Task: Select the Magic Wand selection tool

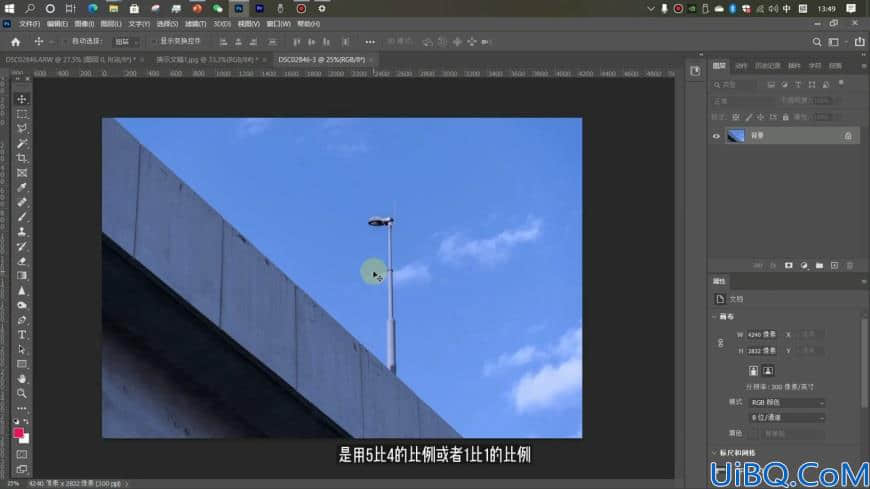Action: click(22, 144)
